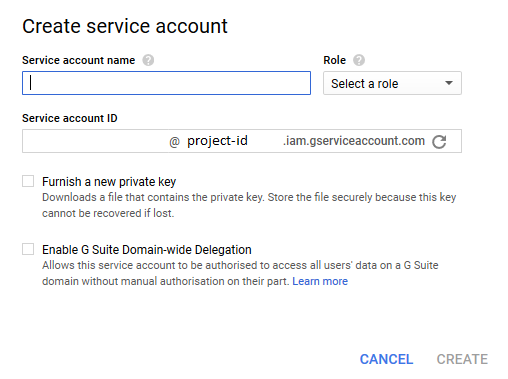Click the Role dropdown arrow
Viewport: 508px width, 379px height.
point(449,83)
